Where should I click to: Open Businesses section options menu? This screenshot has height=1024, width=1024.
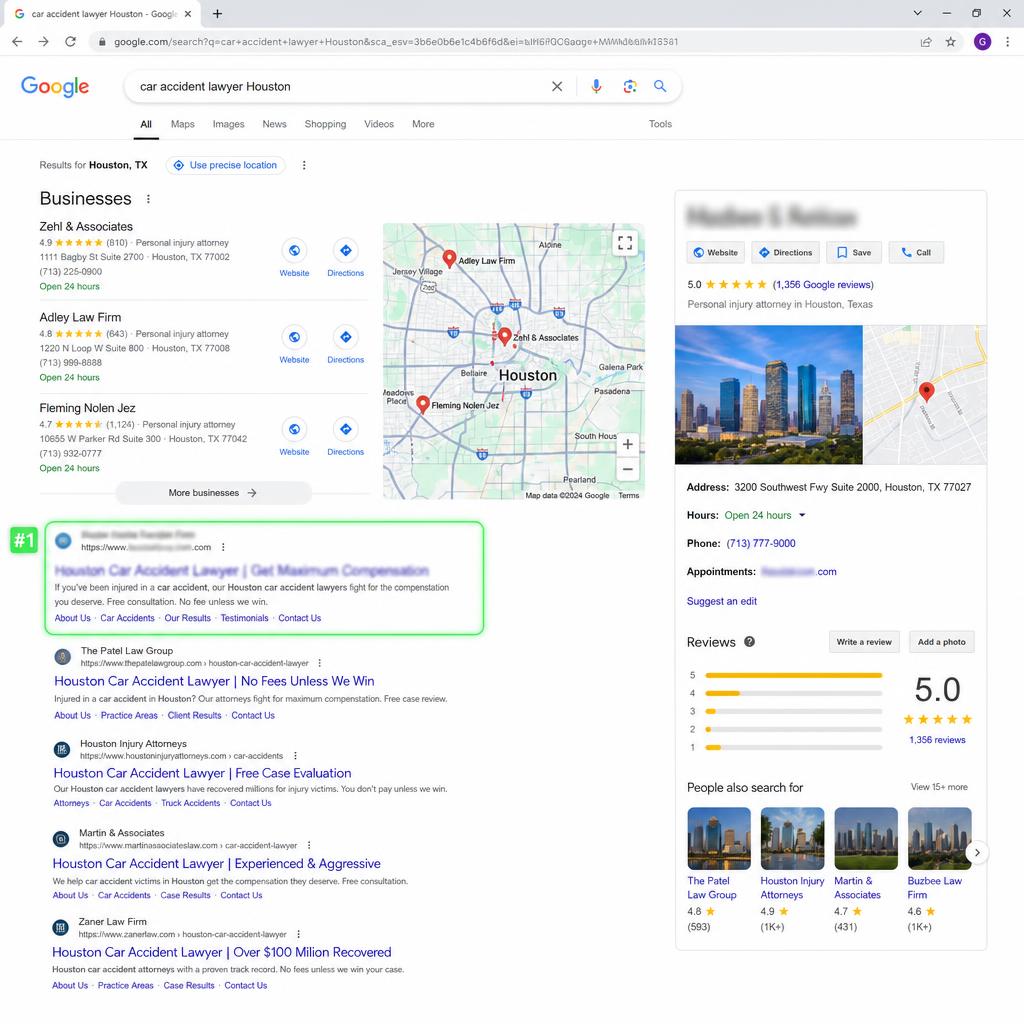[x=148, y=199]
